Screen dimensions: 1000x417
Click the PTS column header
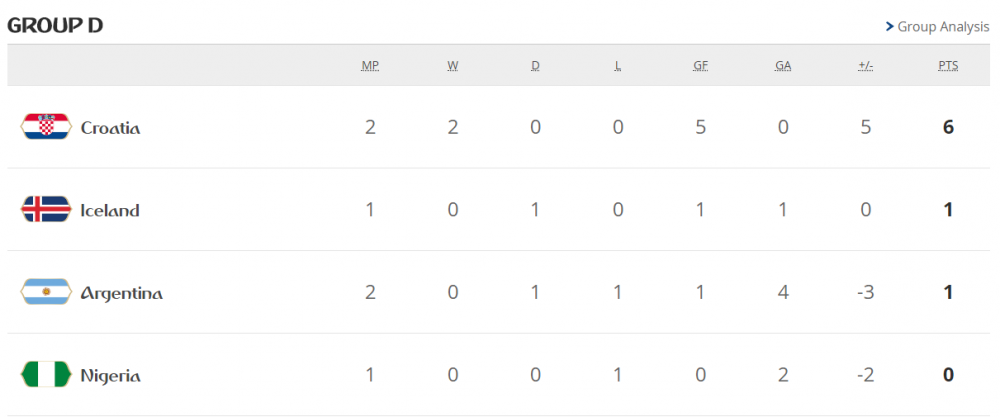point(948,66)
